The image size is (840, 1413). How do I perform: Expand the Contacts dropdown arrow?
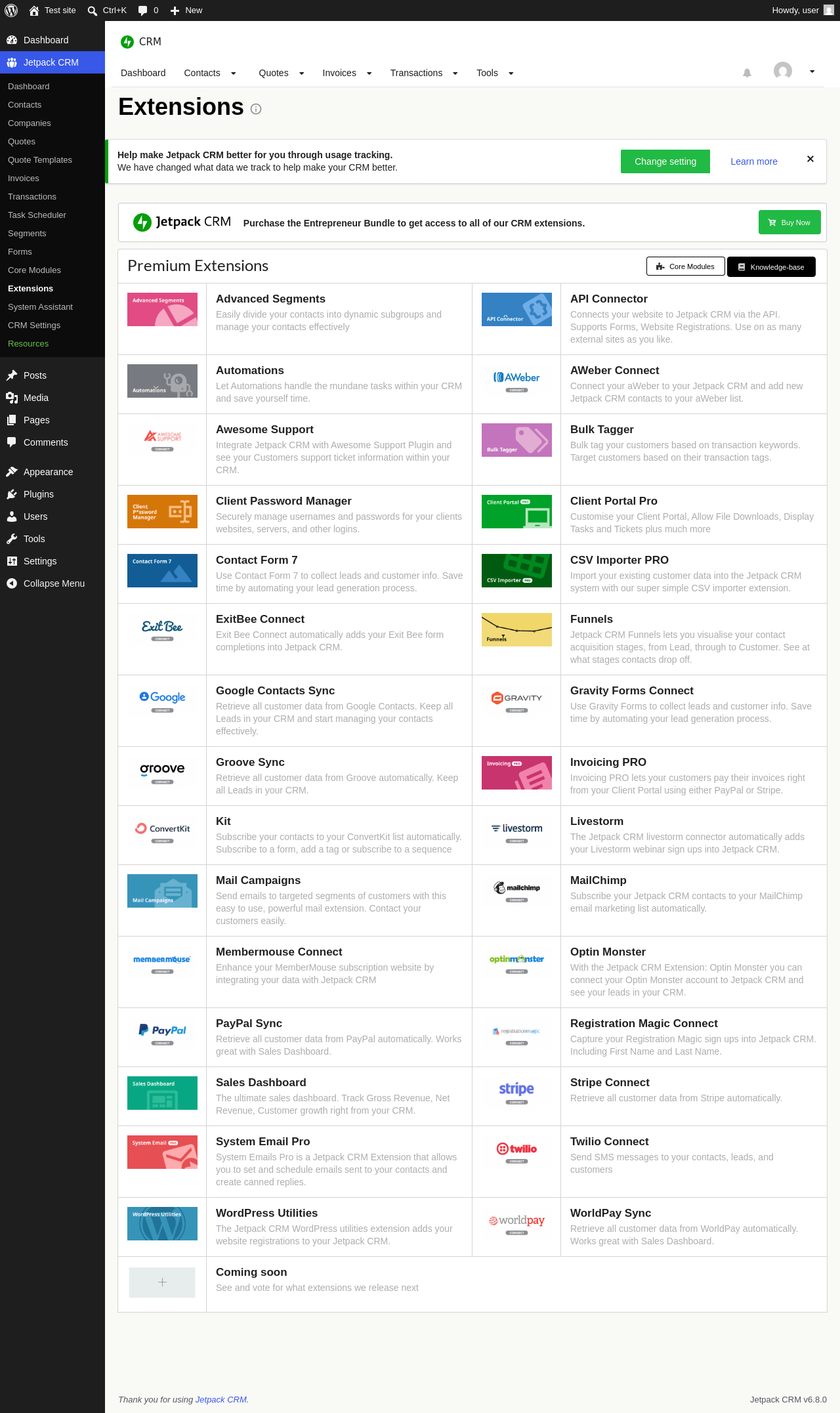point(233,74)
